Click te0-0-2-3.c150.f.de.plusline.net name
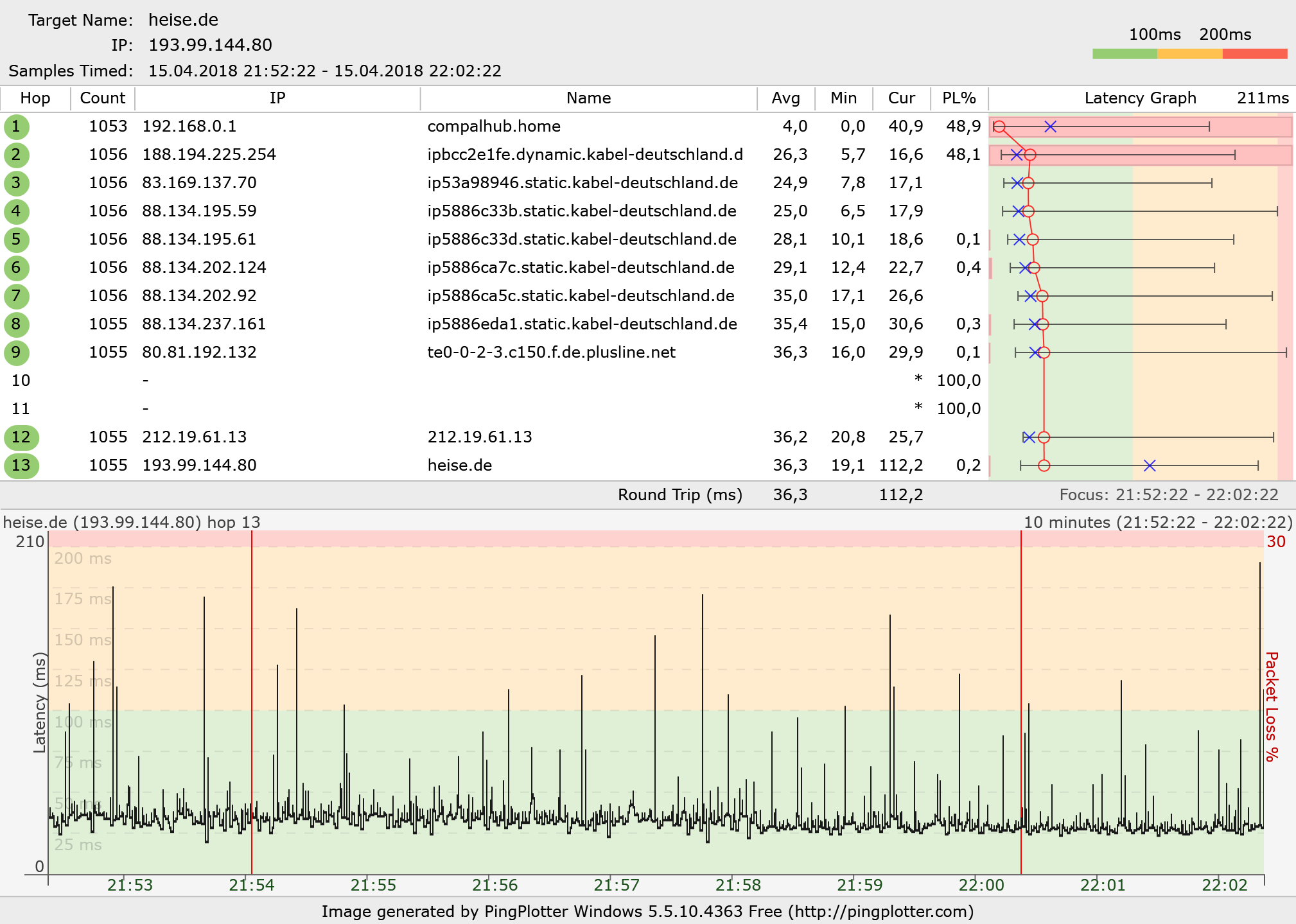1296x924 pixels. [552, 353]
